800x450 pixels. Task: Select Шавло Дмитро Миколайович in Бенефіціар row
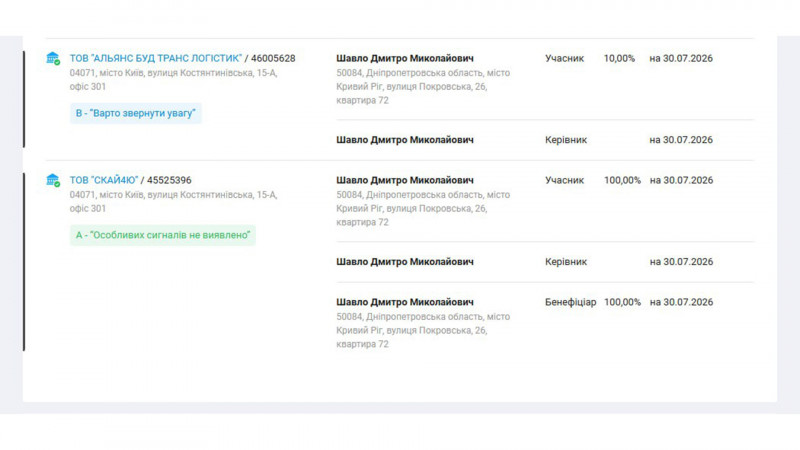tap(405, 302)
